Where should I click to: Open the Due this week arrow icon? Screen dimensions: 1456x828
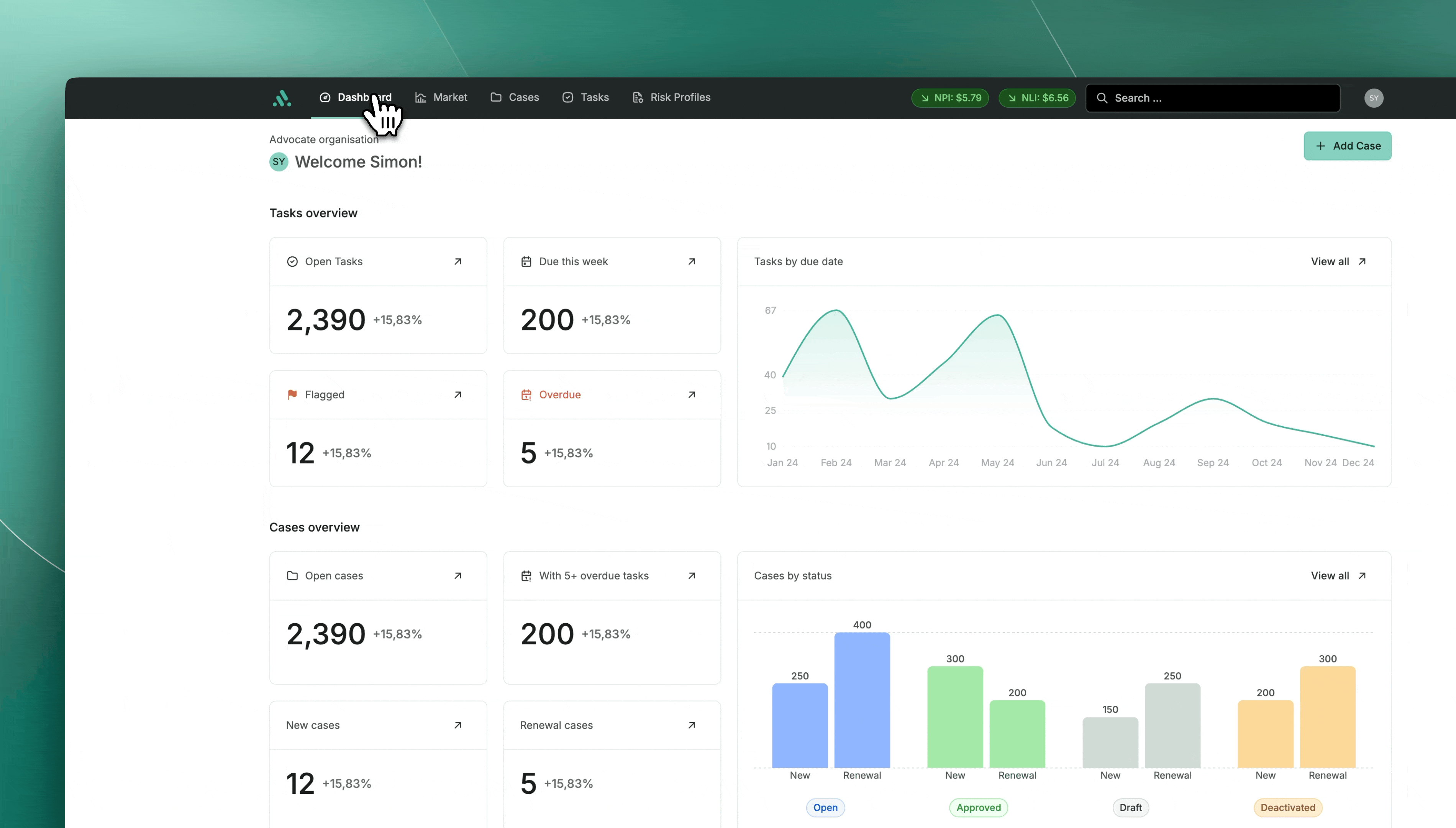(692, 261)
